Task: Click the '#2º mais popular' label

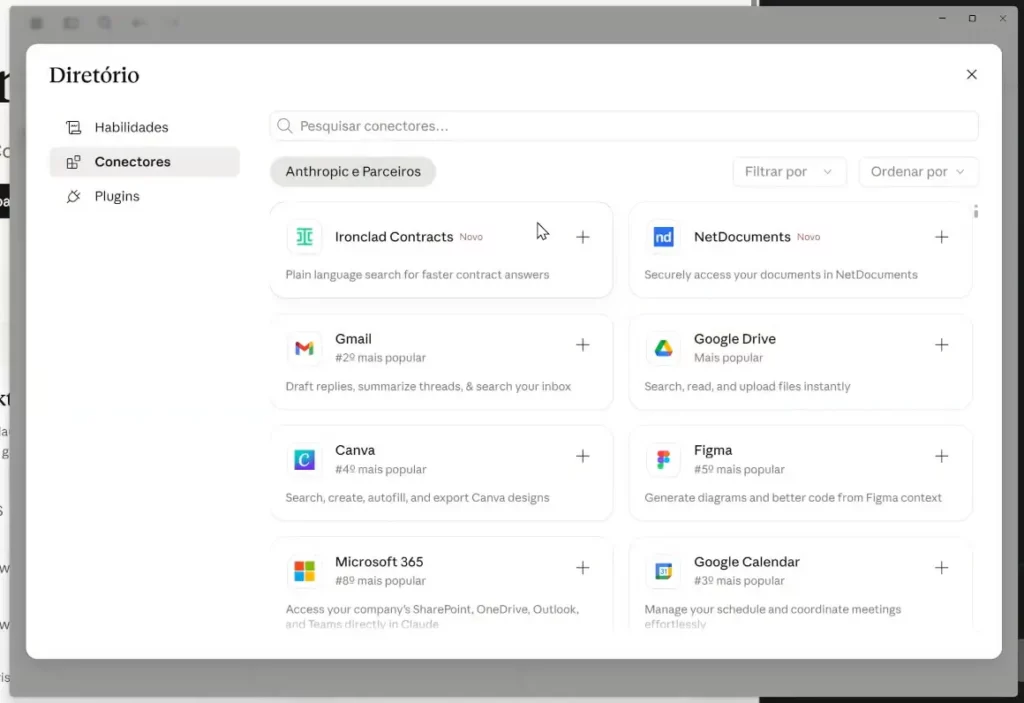Action: coord(380,357)
